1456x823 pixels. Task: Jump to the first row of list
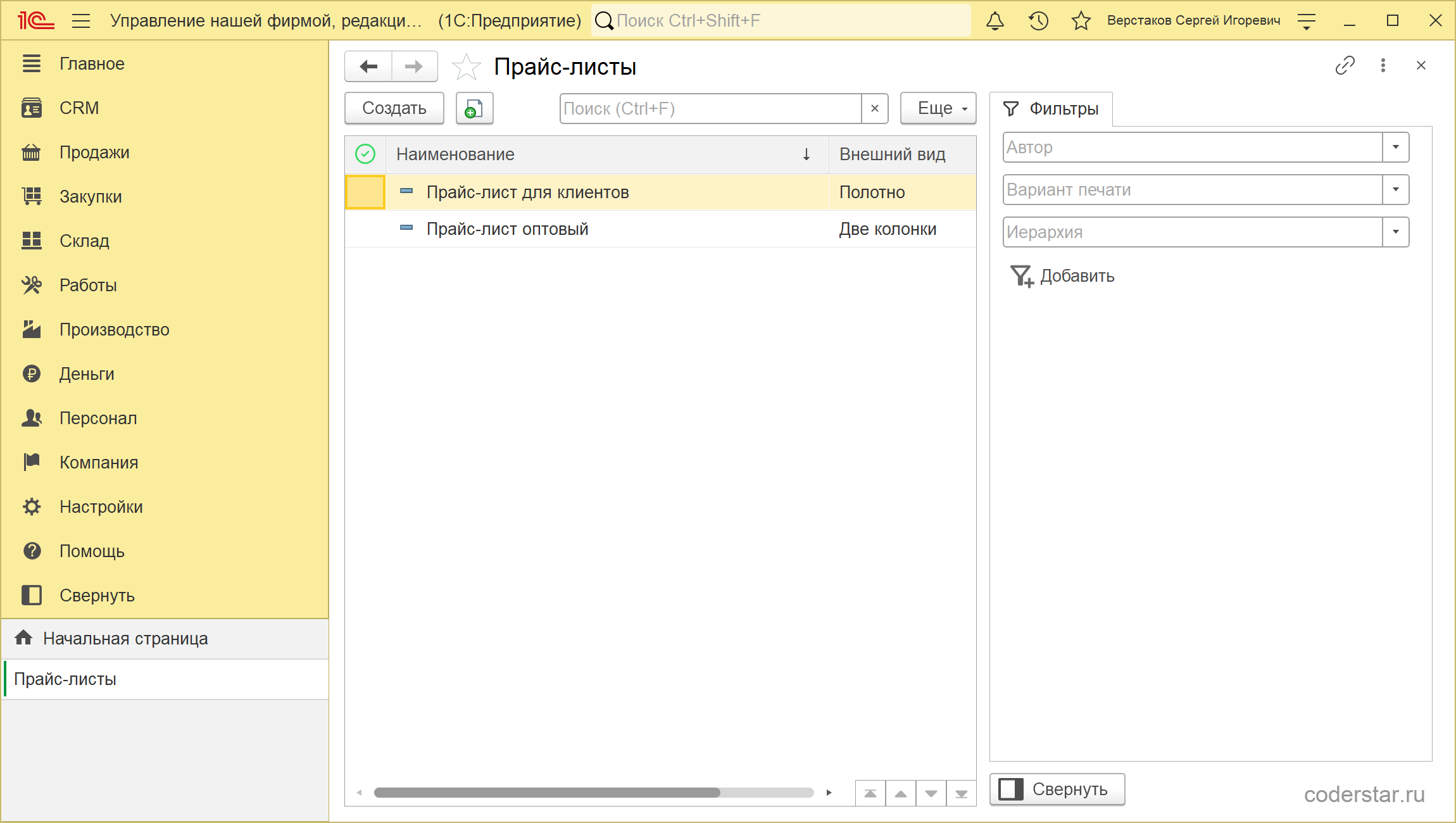coord(870,793)
